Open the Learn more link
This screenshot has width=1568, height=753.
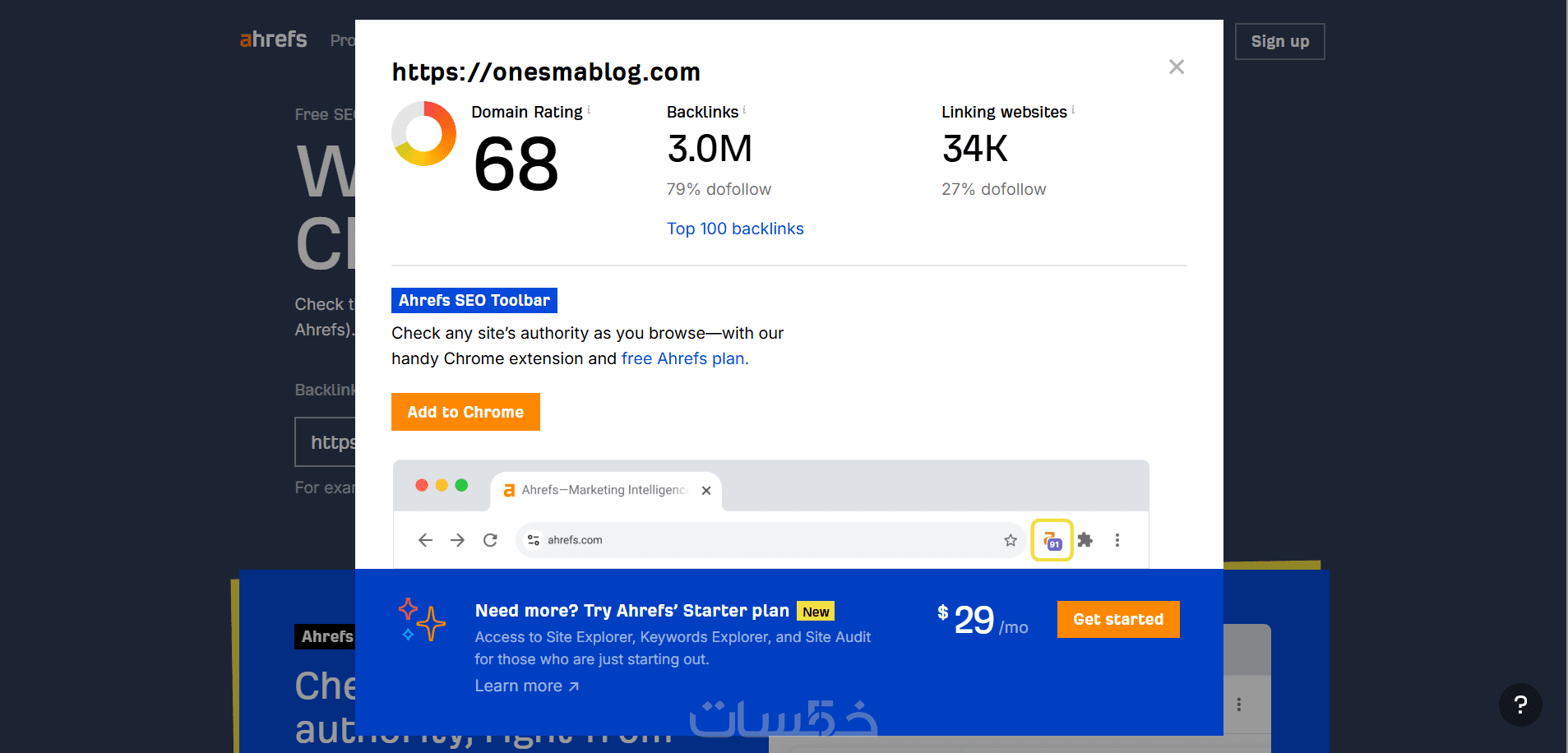point(527,686)
